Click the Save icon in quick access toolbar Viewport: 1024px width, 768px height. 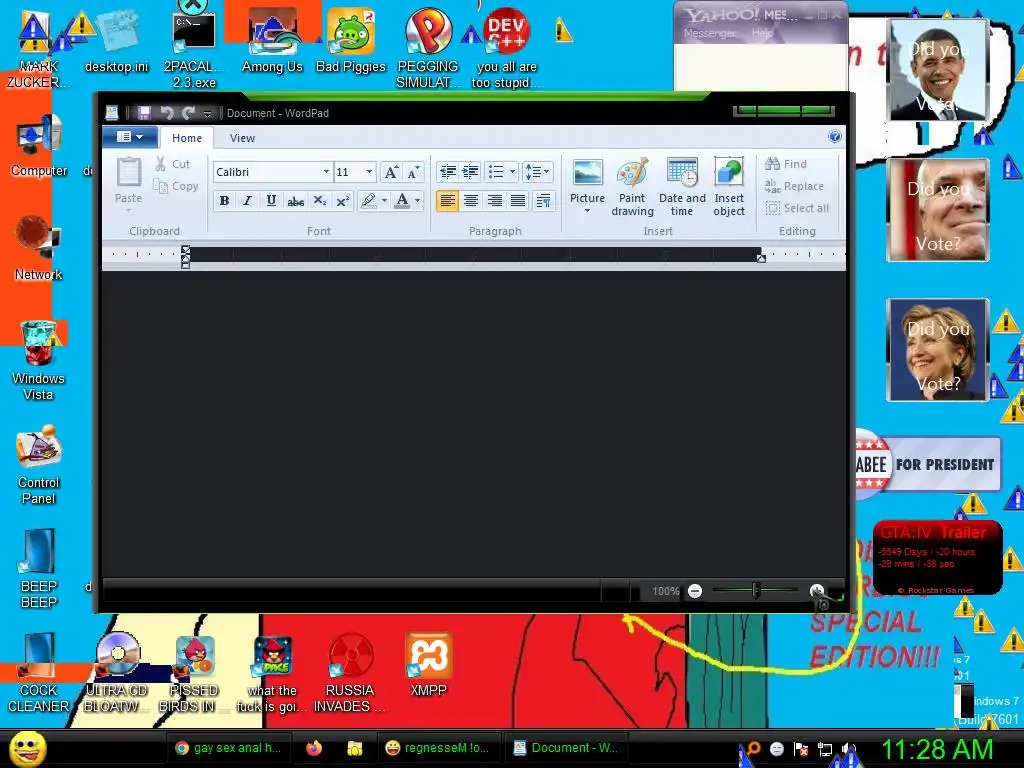point(144,113)
